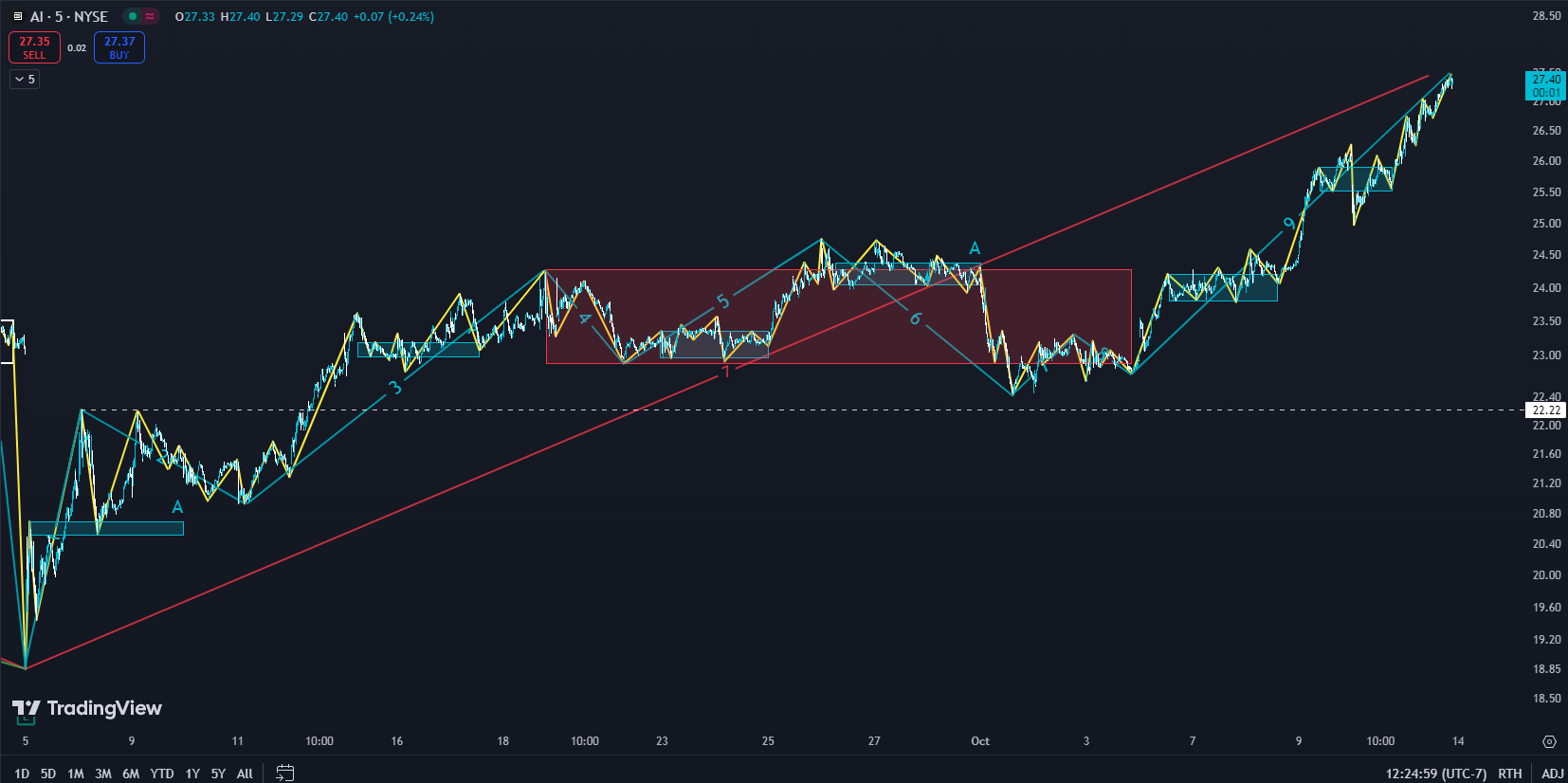Click the Oct label on time axis

tap(980, 741)
